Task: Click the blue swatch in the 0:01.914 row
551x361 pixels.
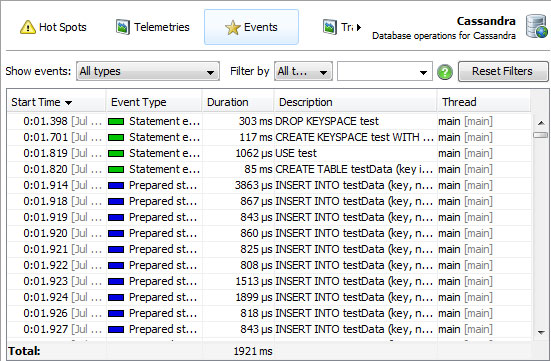Action: click(116, 186)
